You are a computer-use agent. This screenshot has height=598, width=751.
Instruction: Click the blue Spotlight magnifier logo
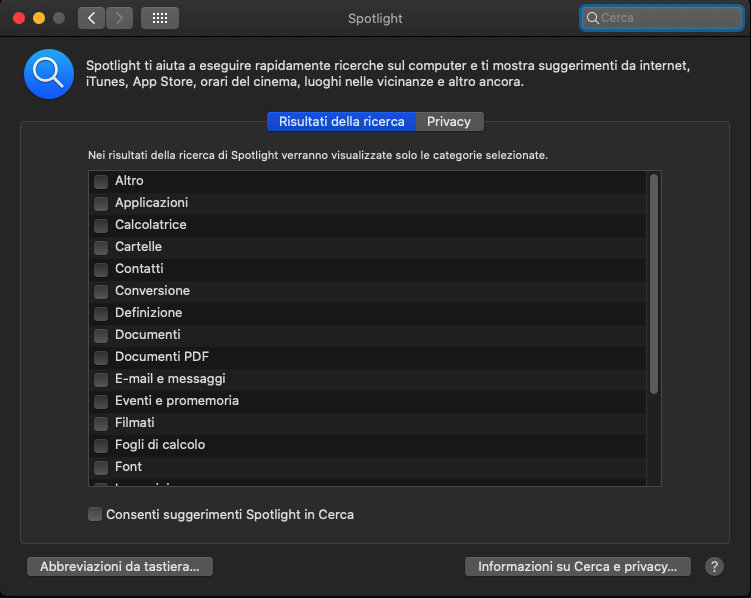[49, 74]
